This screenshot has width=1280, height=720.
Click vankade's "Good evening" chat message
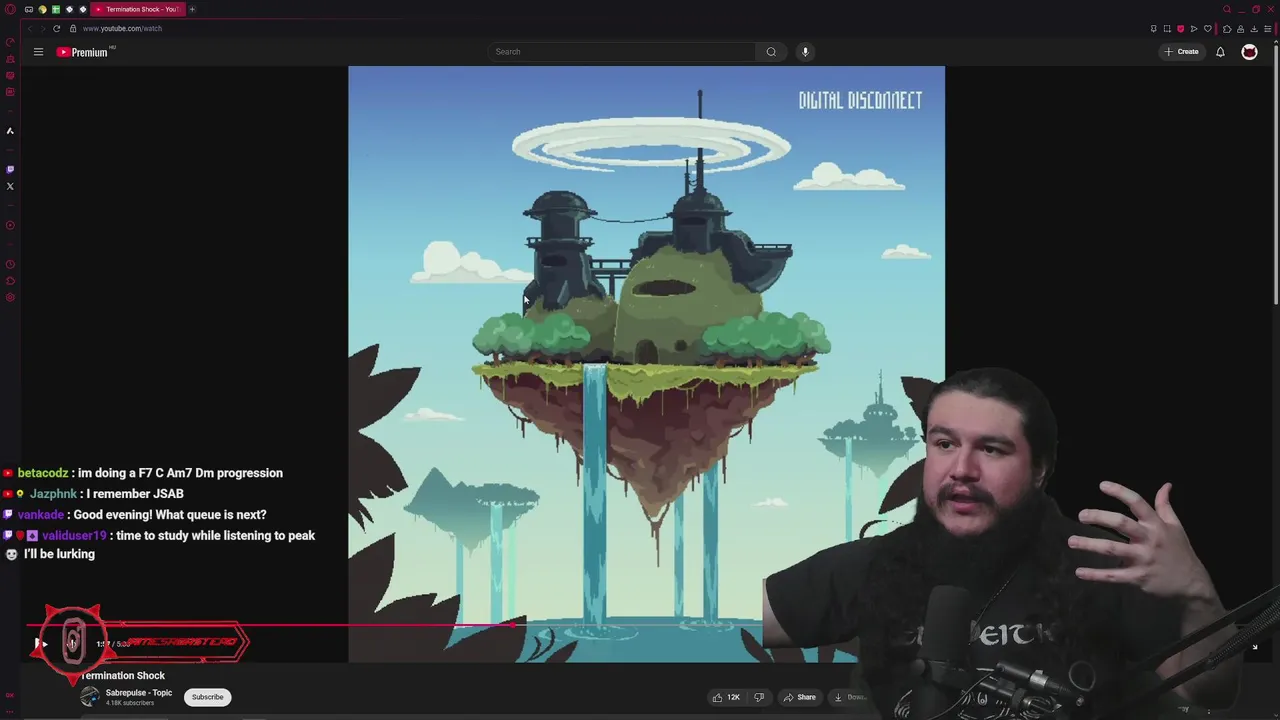click(135, 515)
